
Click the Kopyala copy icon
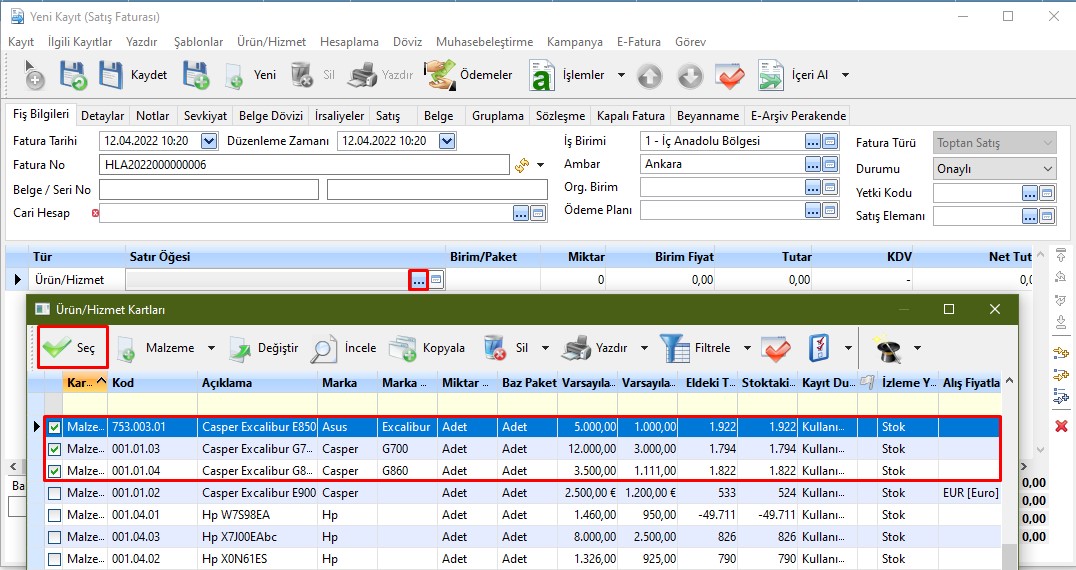coord(402,348)
